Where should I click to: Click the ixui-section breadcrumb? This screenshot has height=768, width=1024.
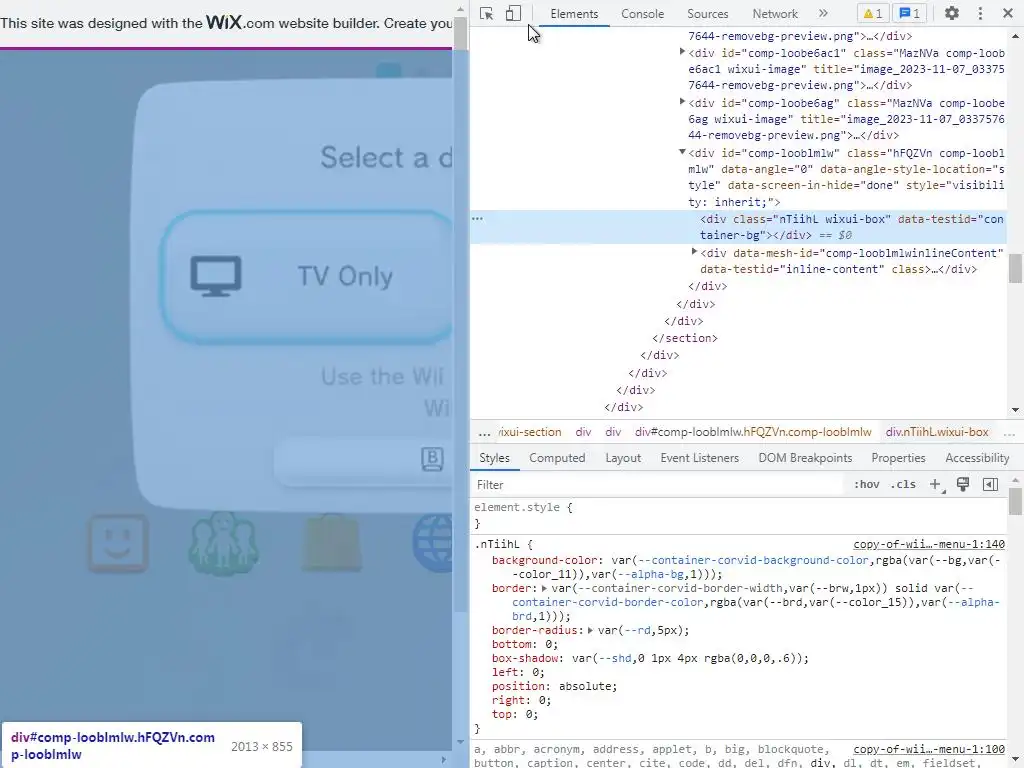[x=530, y=432]
